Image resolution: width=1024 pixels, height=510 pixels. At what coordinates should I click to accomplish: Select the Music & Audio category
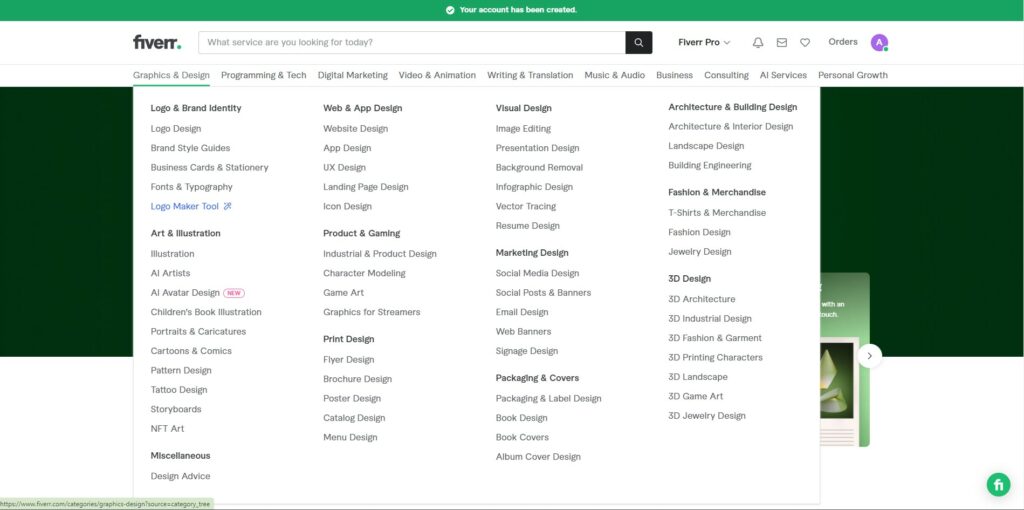click(x=615, y=75)
